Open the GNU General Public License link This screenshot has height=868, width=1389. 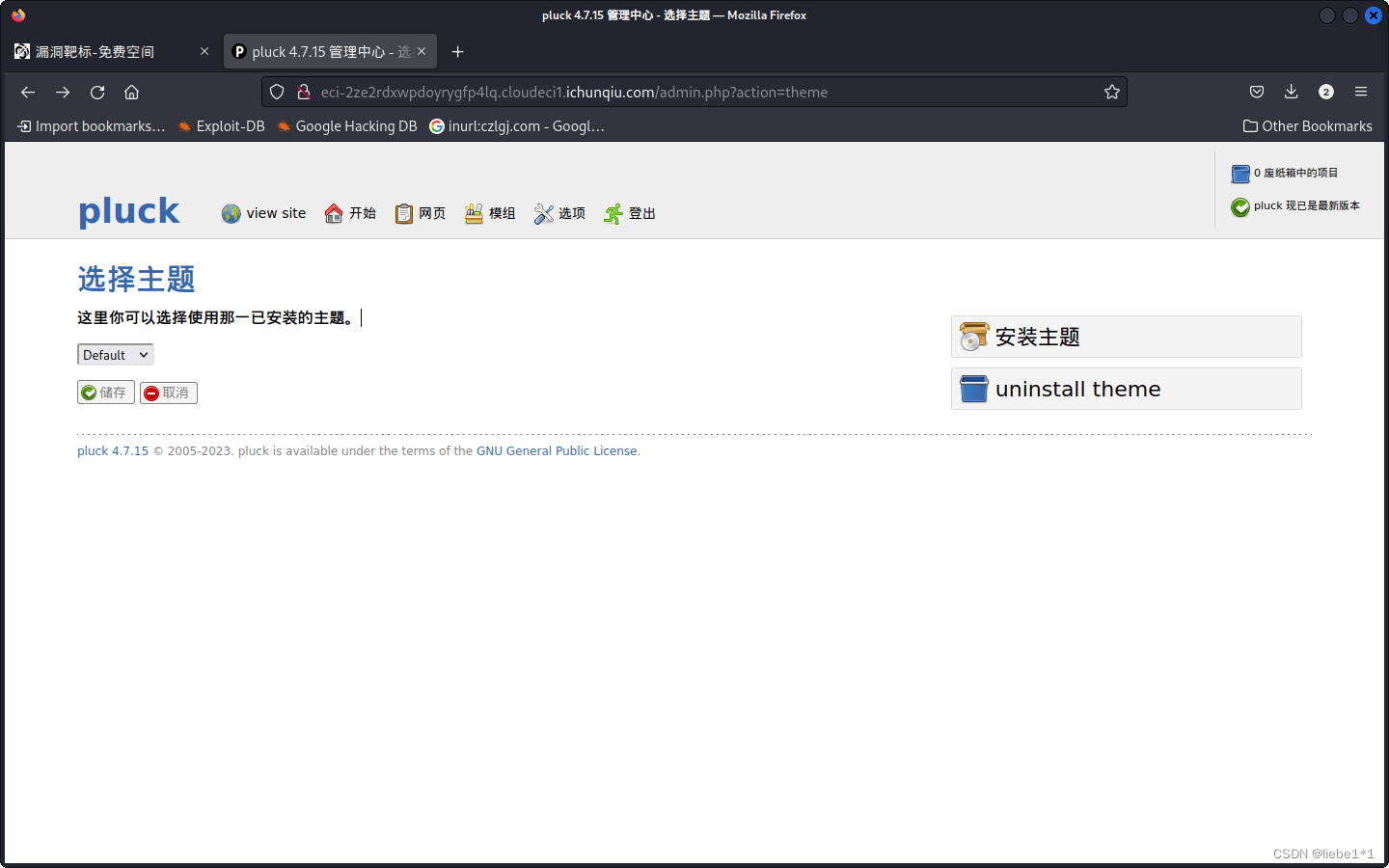coord(557,450)
